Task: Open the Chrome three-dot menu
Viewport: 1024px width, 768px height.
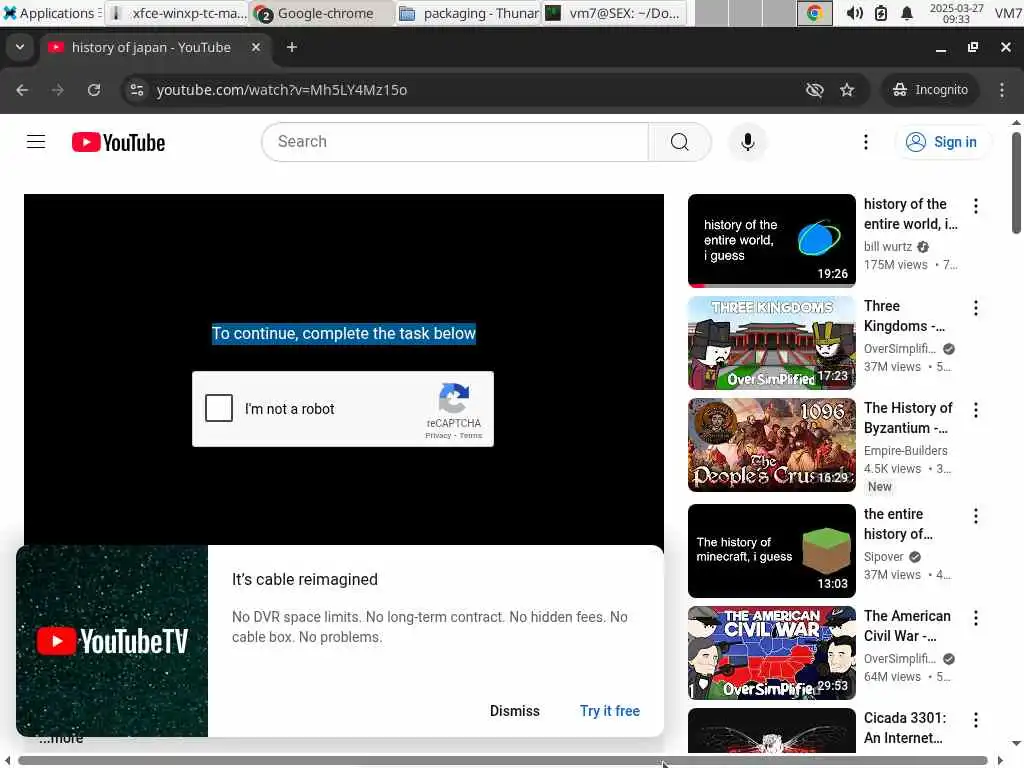Action: [x=1002, y=90]
